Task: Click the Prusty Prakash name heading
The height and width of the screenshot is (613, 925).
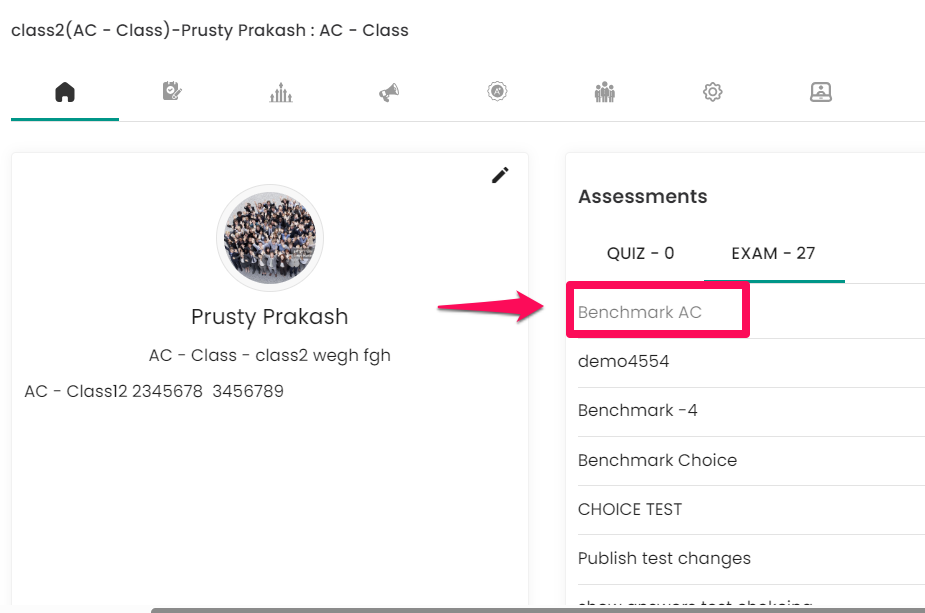Action: 270,317
